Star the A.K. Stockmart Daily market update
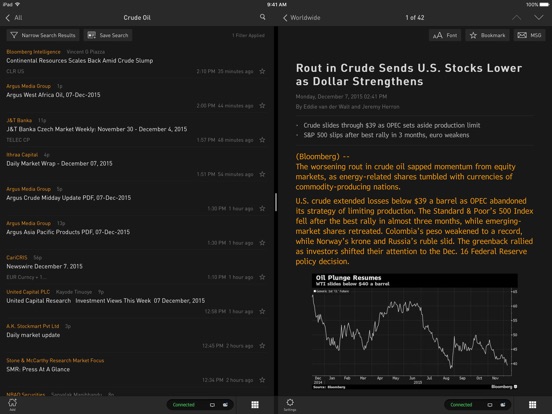This screenshot has width=552, height=414. (x=262, y=346)
